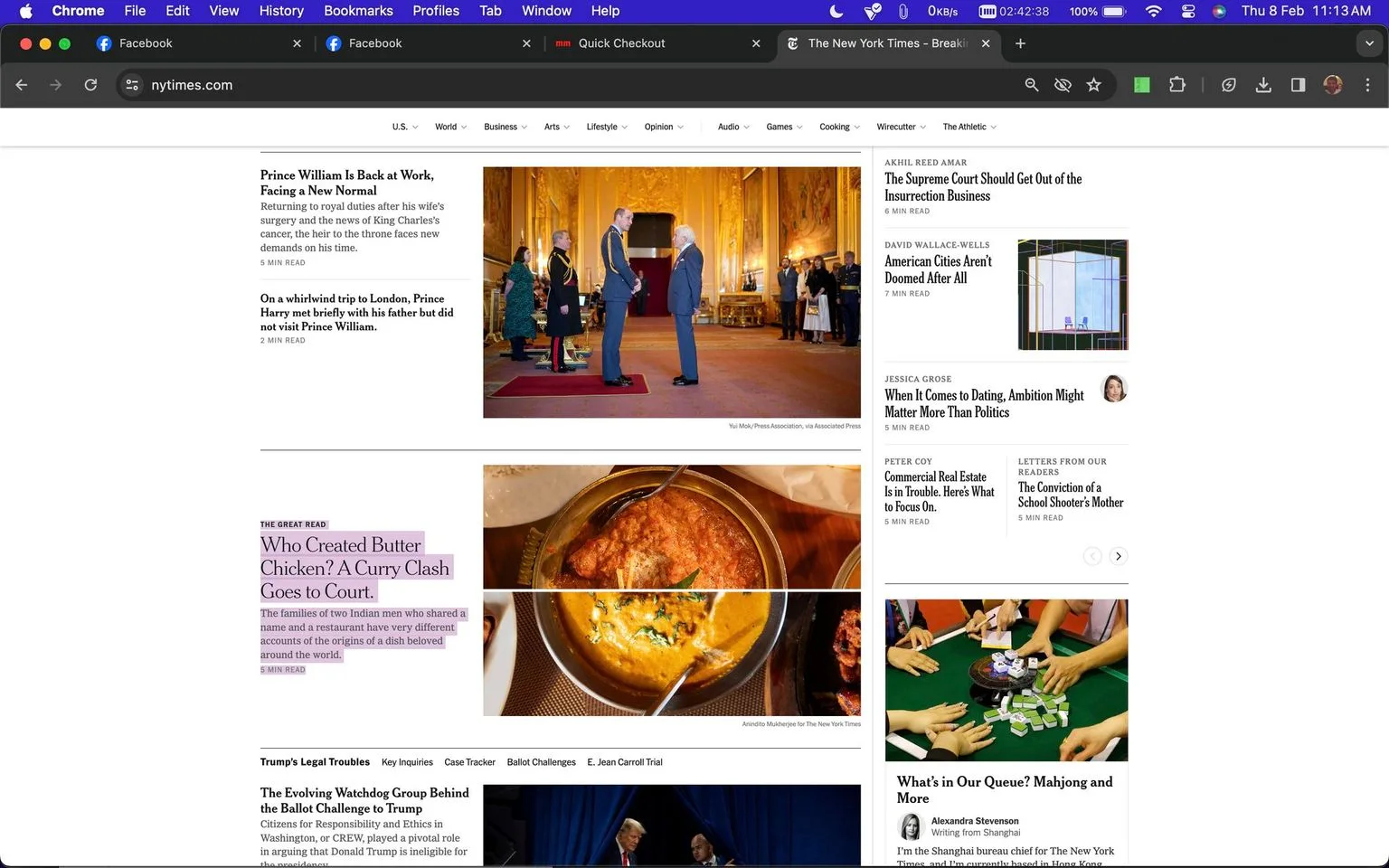Open the Chrome three-dot menu
The height and width of the screenshot is (868, 1389).
click(x=1367, y=85)
